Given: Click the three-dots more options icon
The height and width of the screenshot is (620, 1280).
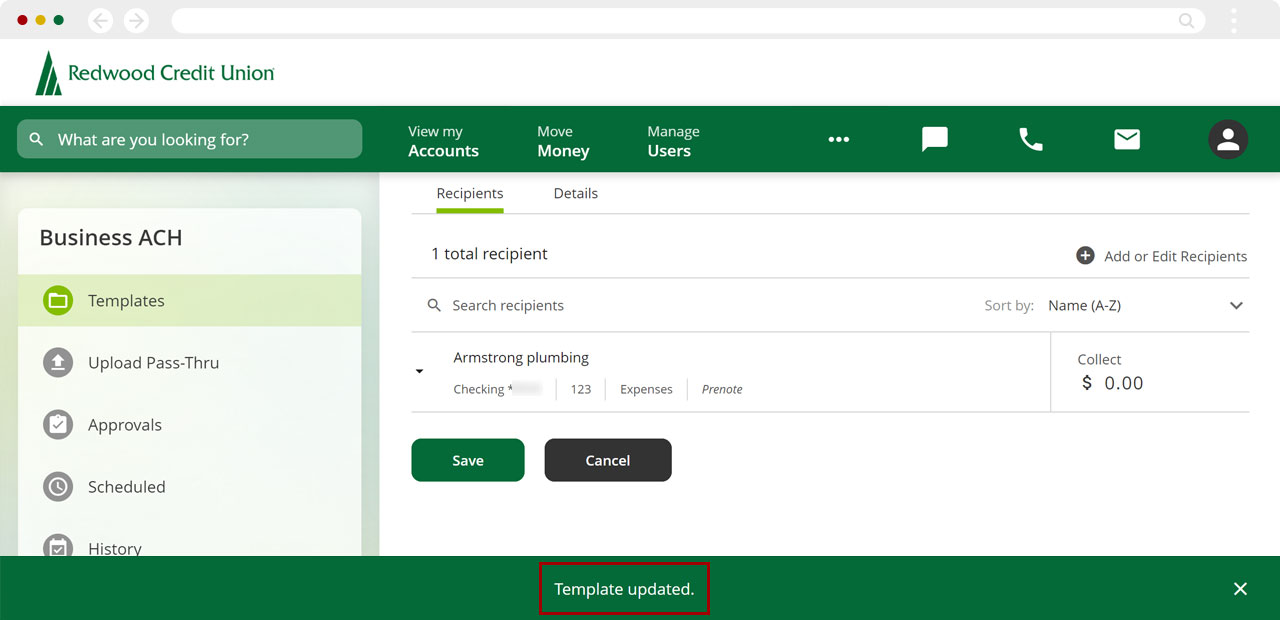Looking at the screenshot, I should 839,140.
